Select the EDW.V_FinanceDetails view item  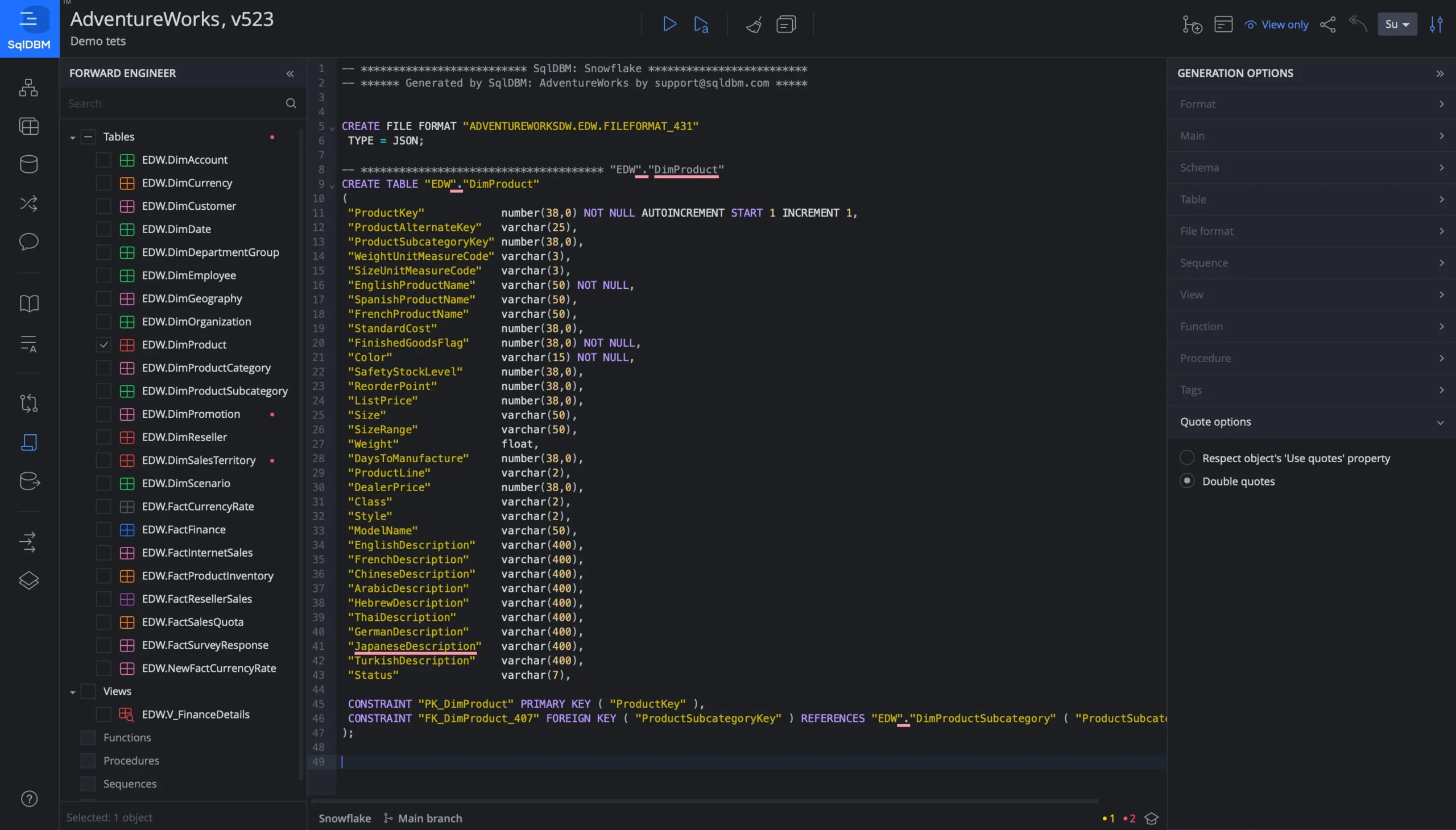pyautogui.click(x=196, y=714)
